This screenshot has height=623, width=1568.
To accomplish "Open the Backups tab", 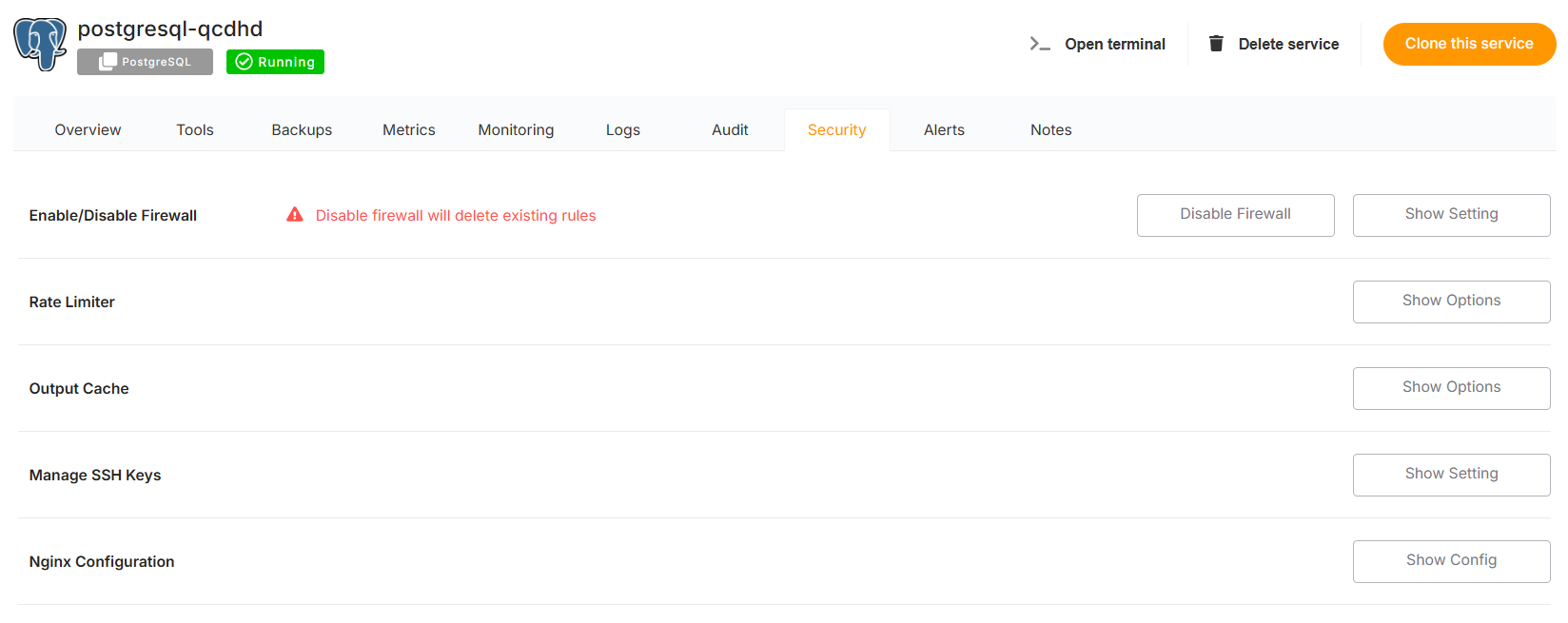I will coord(302,130).
